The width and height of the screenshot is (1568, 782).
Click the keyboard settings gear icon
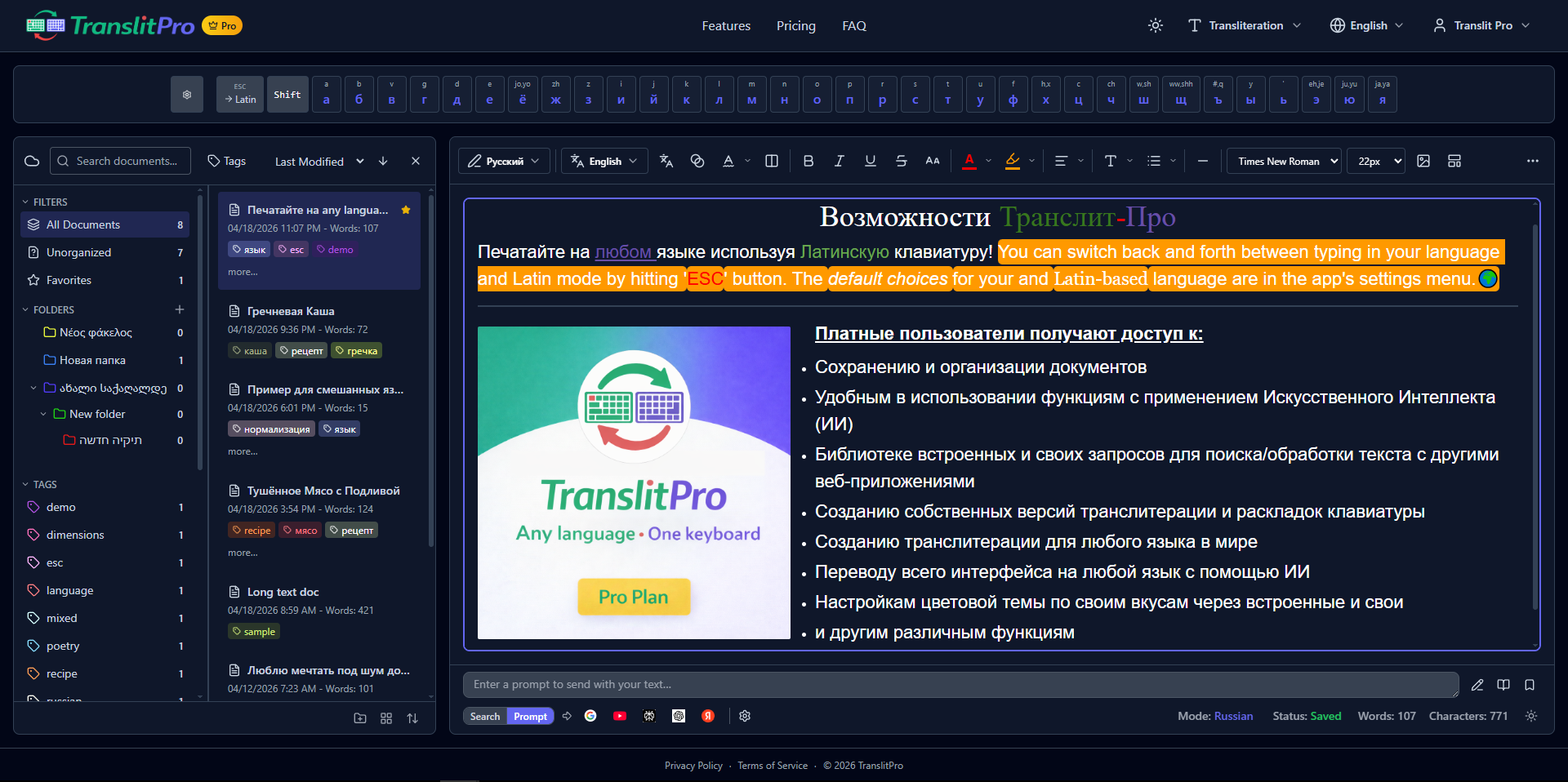(x=187, y=95)
